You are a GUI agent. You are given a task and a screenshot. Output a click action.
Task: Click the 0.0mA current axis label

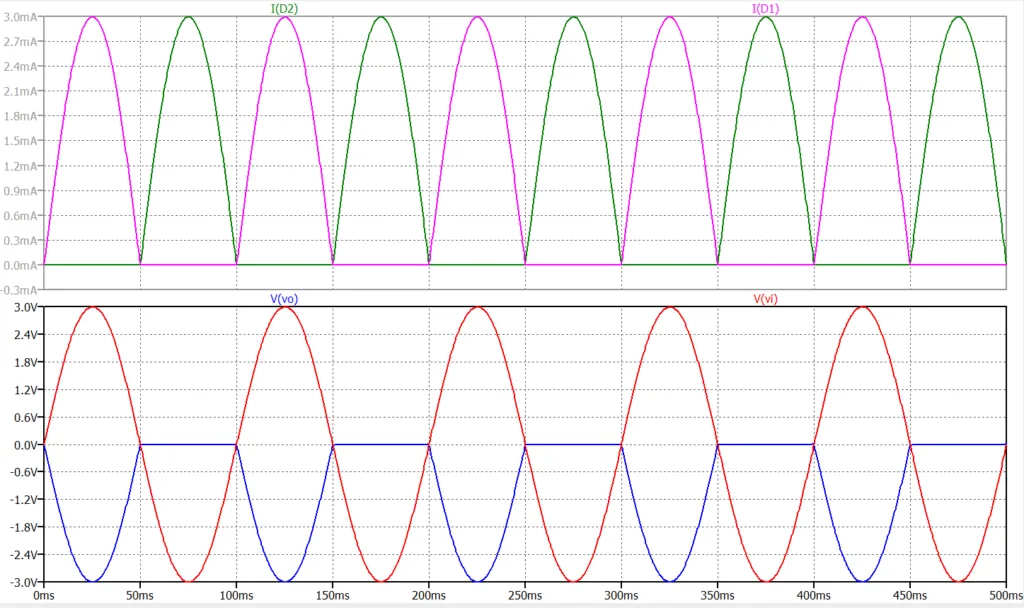click(x=21, y=265)
